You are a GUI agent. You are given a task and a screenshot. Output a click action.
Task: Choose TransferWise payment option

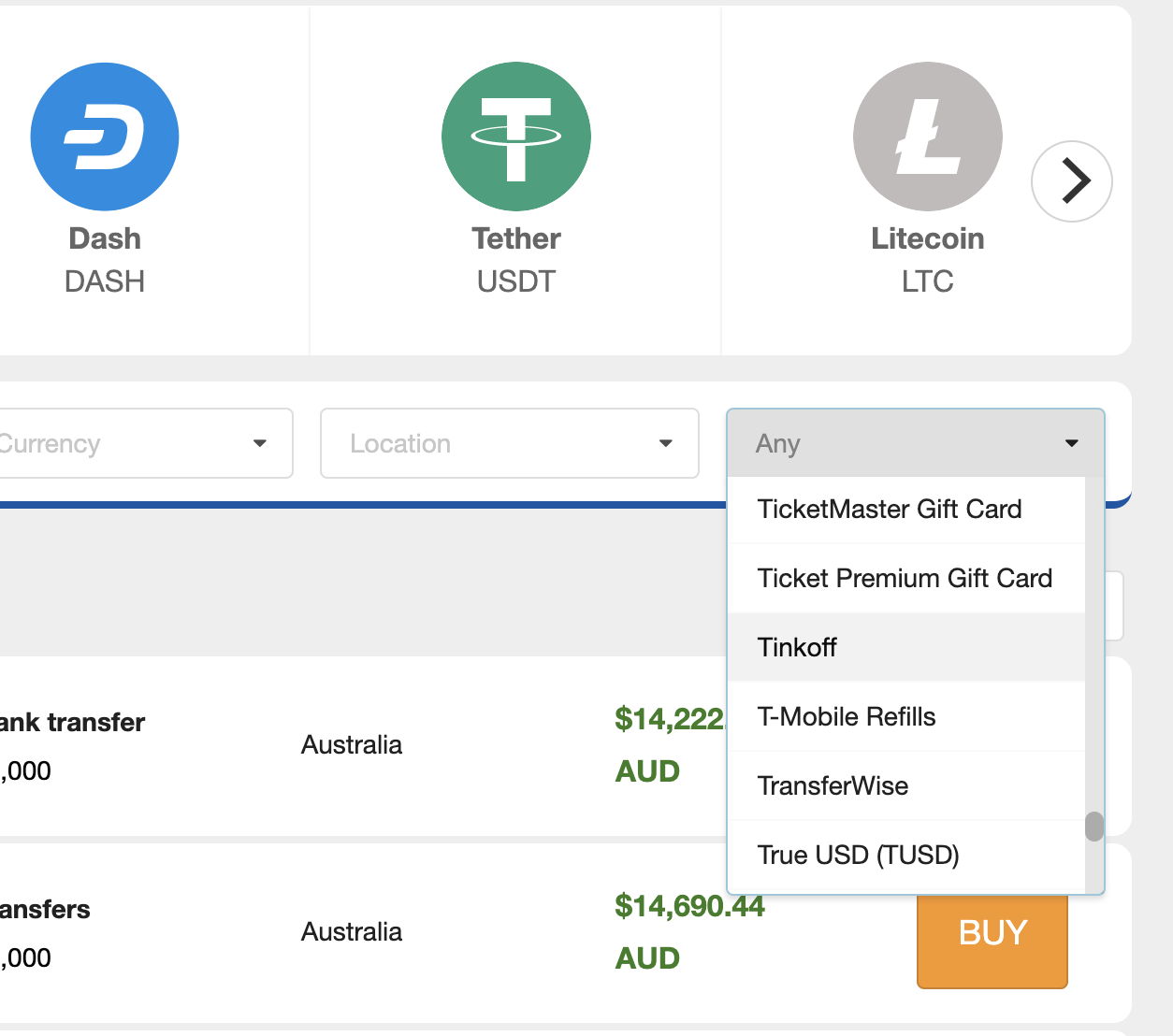coord(906,786)
